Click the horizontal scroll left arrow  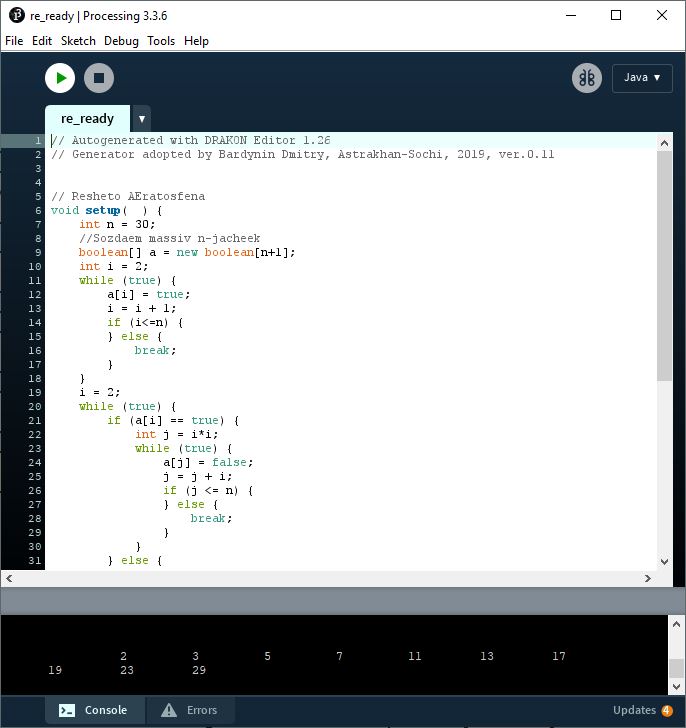[x=9, y=578]
